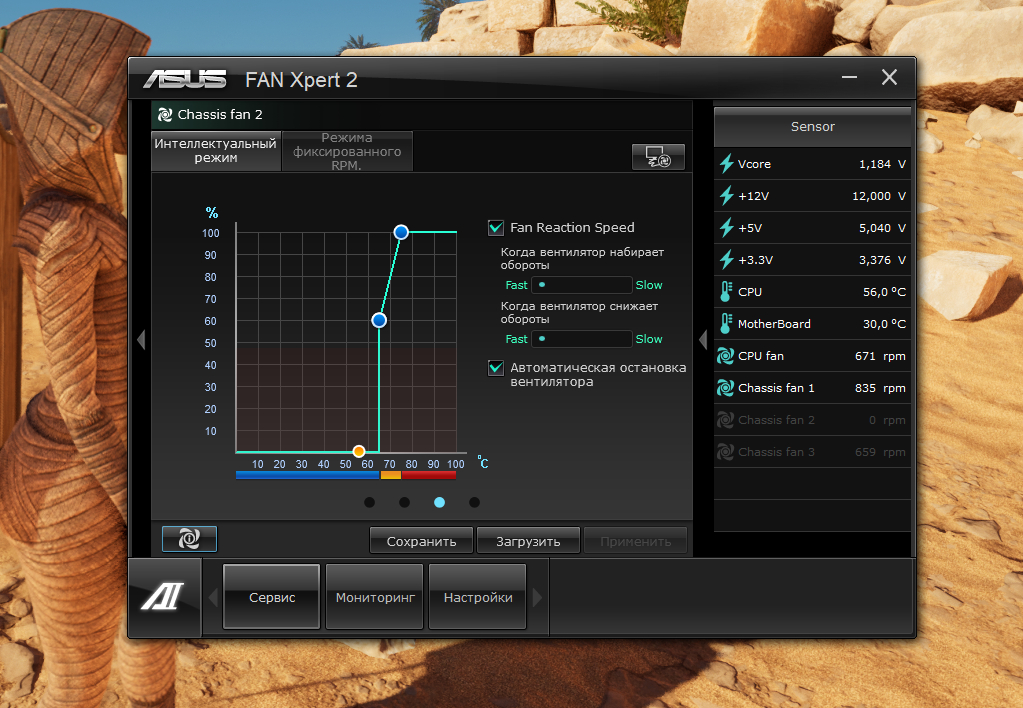Click the MotherBoard 30,0 °C value
This screenshot has height=708, width=1023.
[884, 324]
